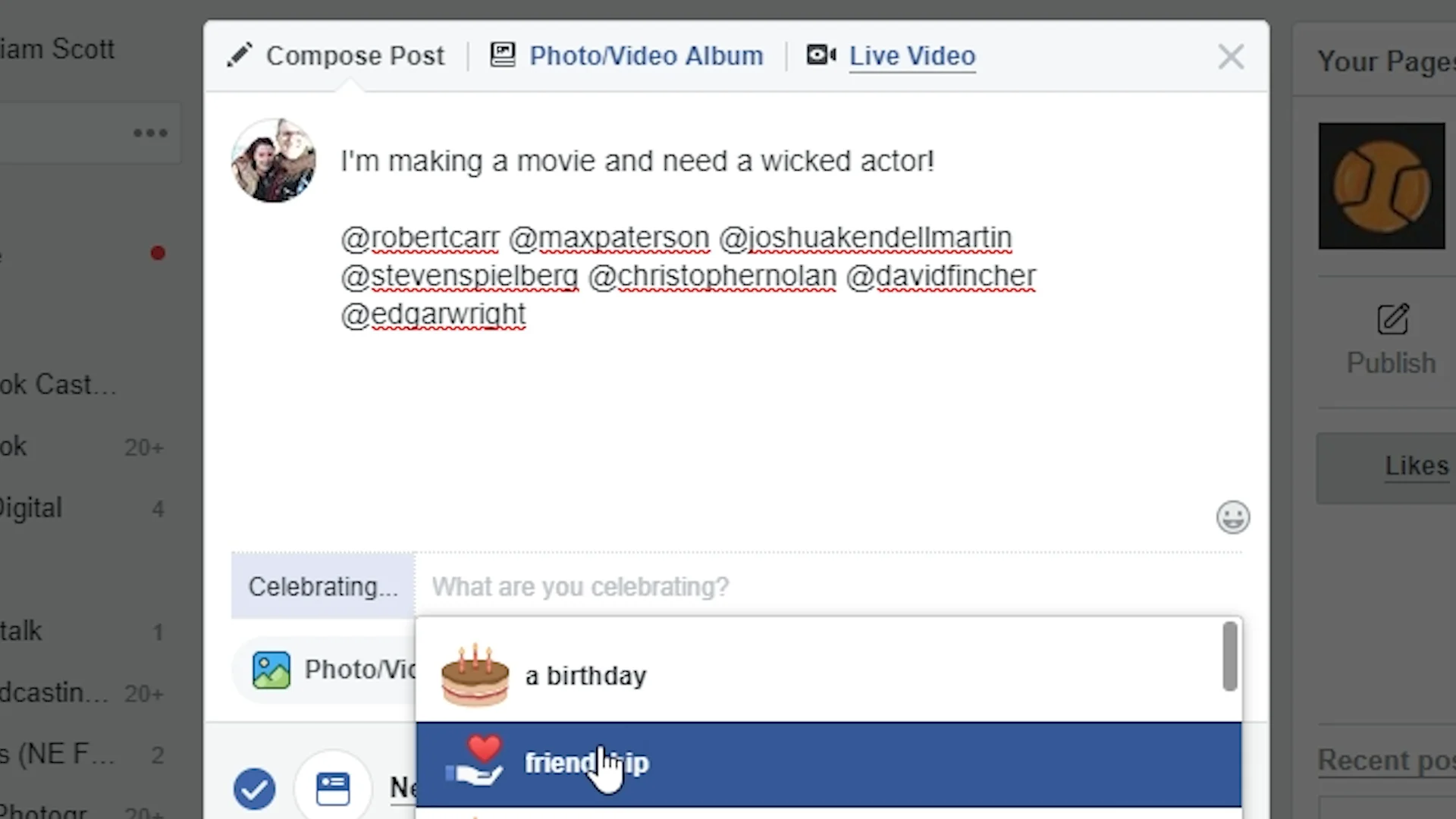Click the News Feed icon
This screenshot has height=819, width=1456.
point(333,789)
